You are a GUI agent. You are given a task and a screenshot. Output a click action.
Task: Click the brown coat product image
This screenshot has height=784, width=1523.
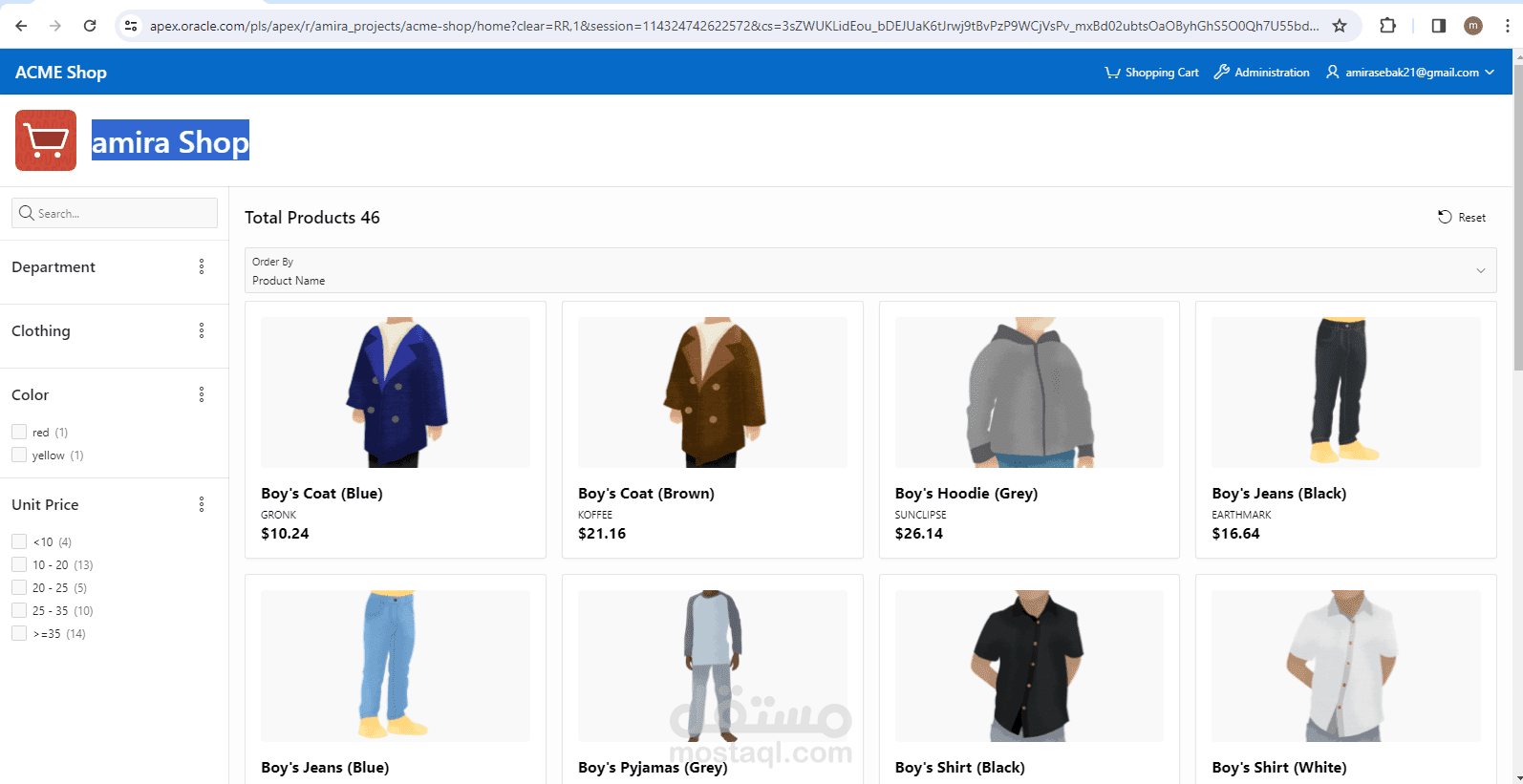tap(713, 392)
